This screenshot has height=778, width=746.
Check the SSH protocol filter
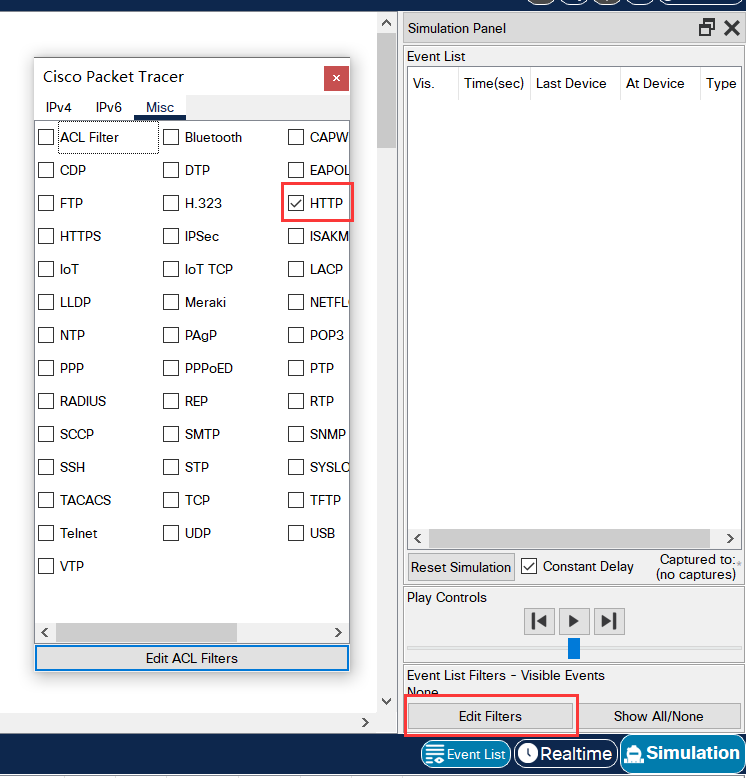pos(46,467)
